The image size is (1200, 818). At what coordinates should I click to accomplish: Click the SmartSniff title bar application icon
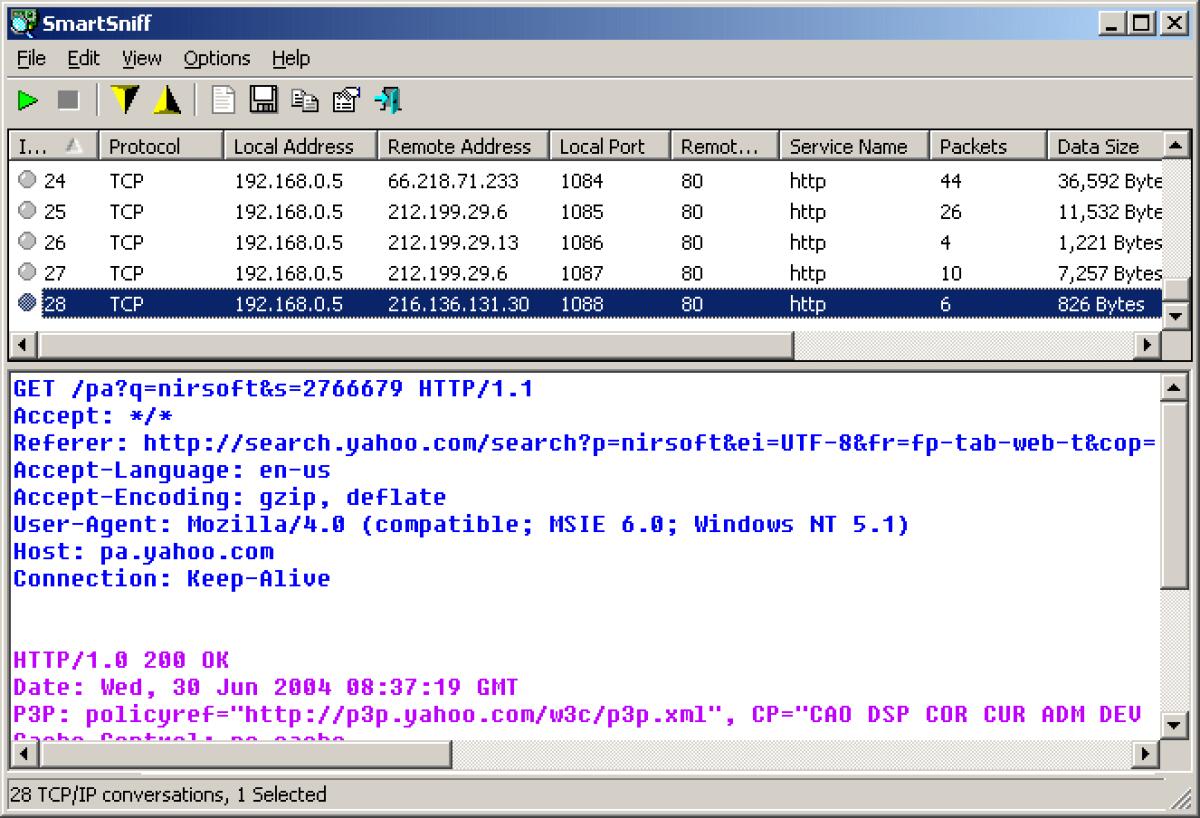(22, 22)
